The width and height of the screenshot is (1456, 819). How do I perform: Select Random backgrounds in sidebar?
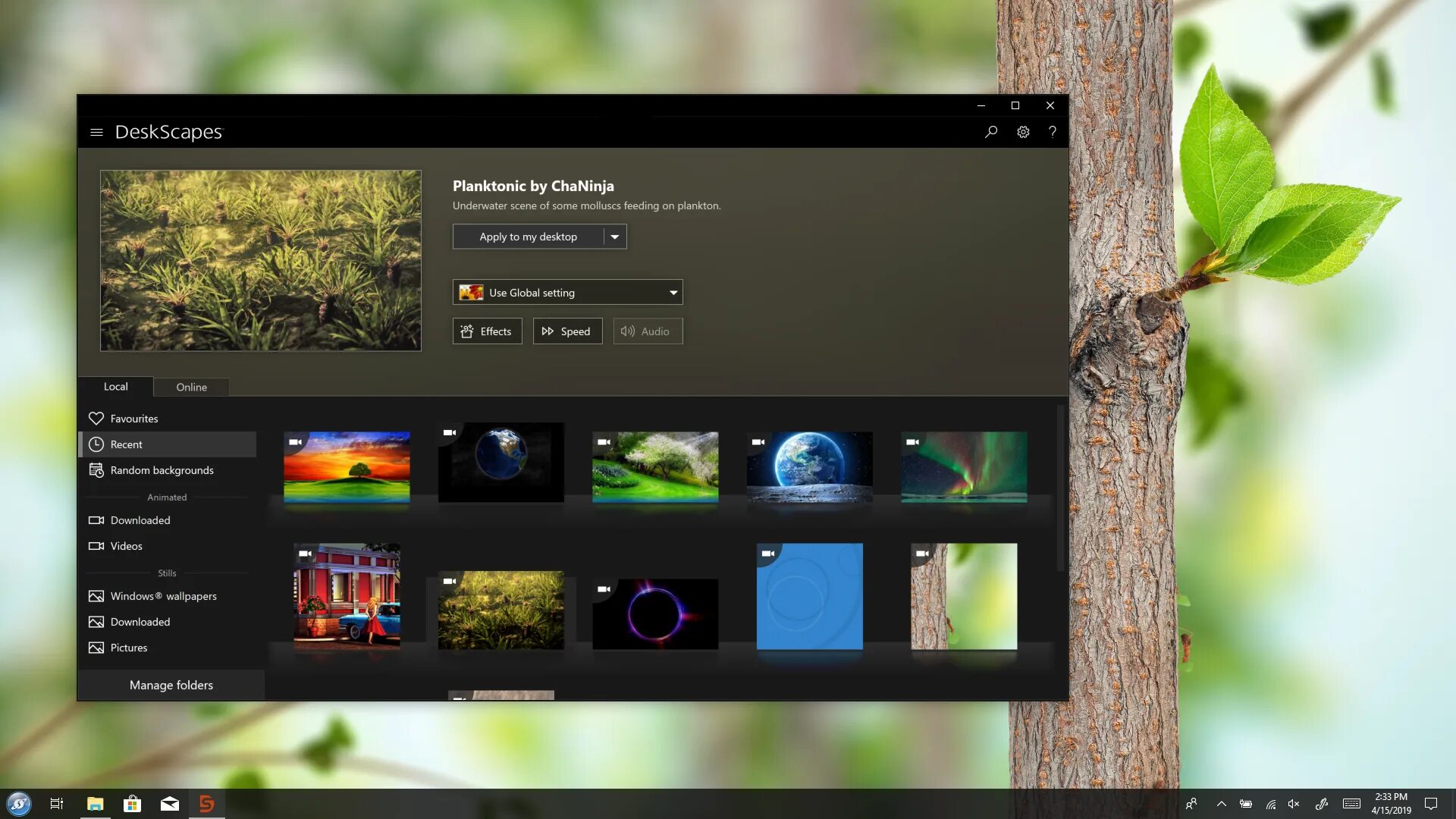(x=162, y=470)
